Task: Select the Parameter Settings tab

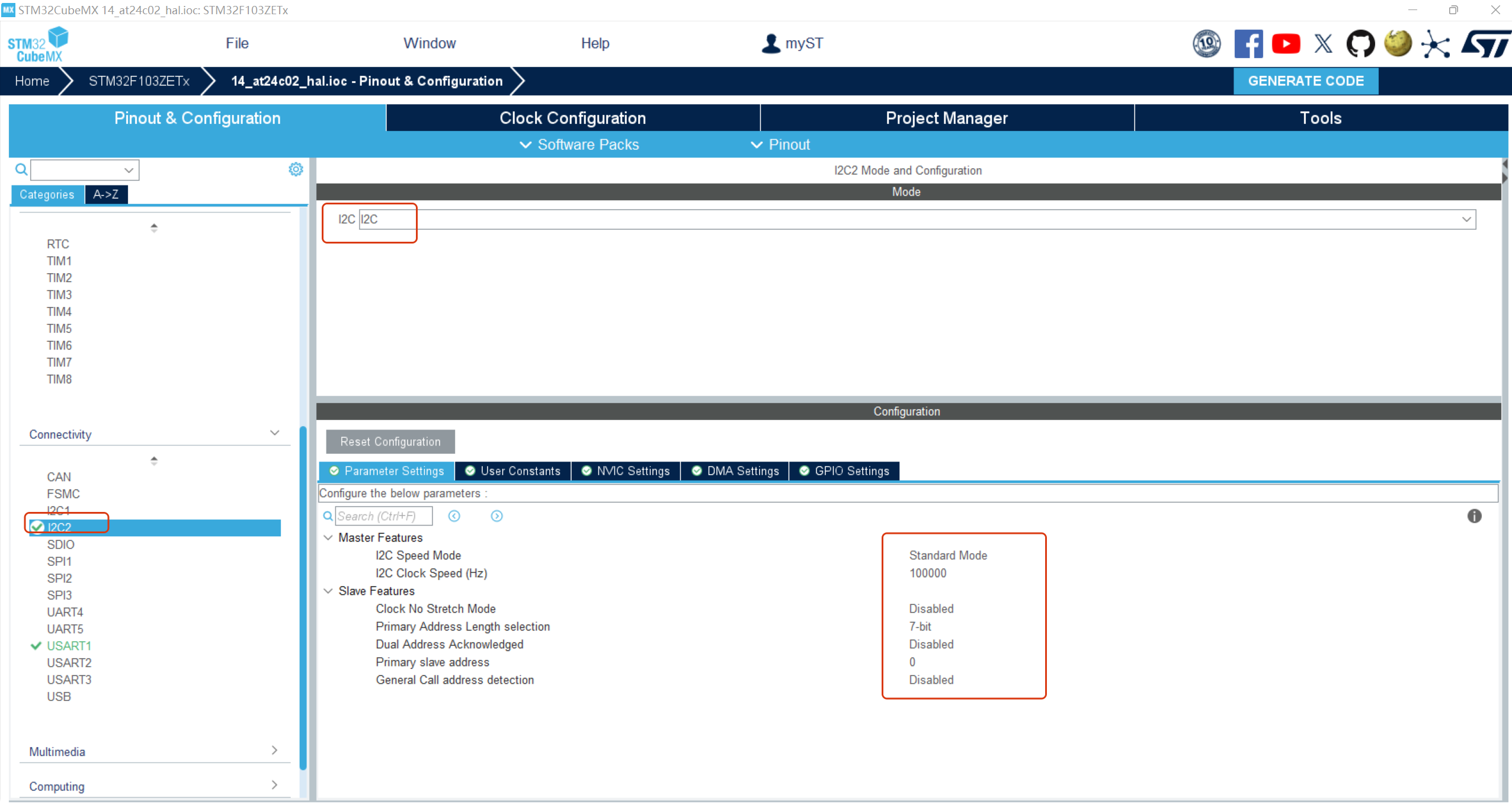Action: 387,471
